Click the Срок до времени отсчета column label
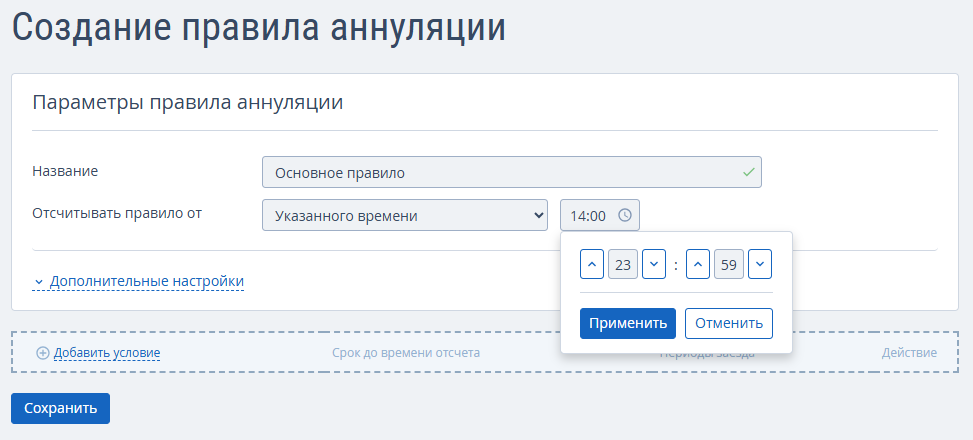This screenshot has height=440, width=973. click(406, 353)
